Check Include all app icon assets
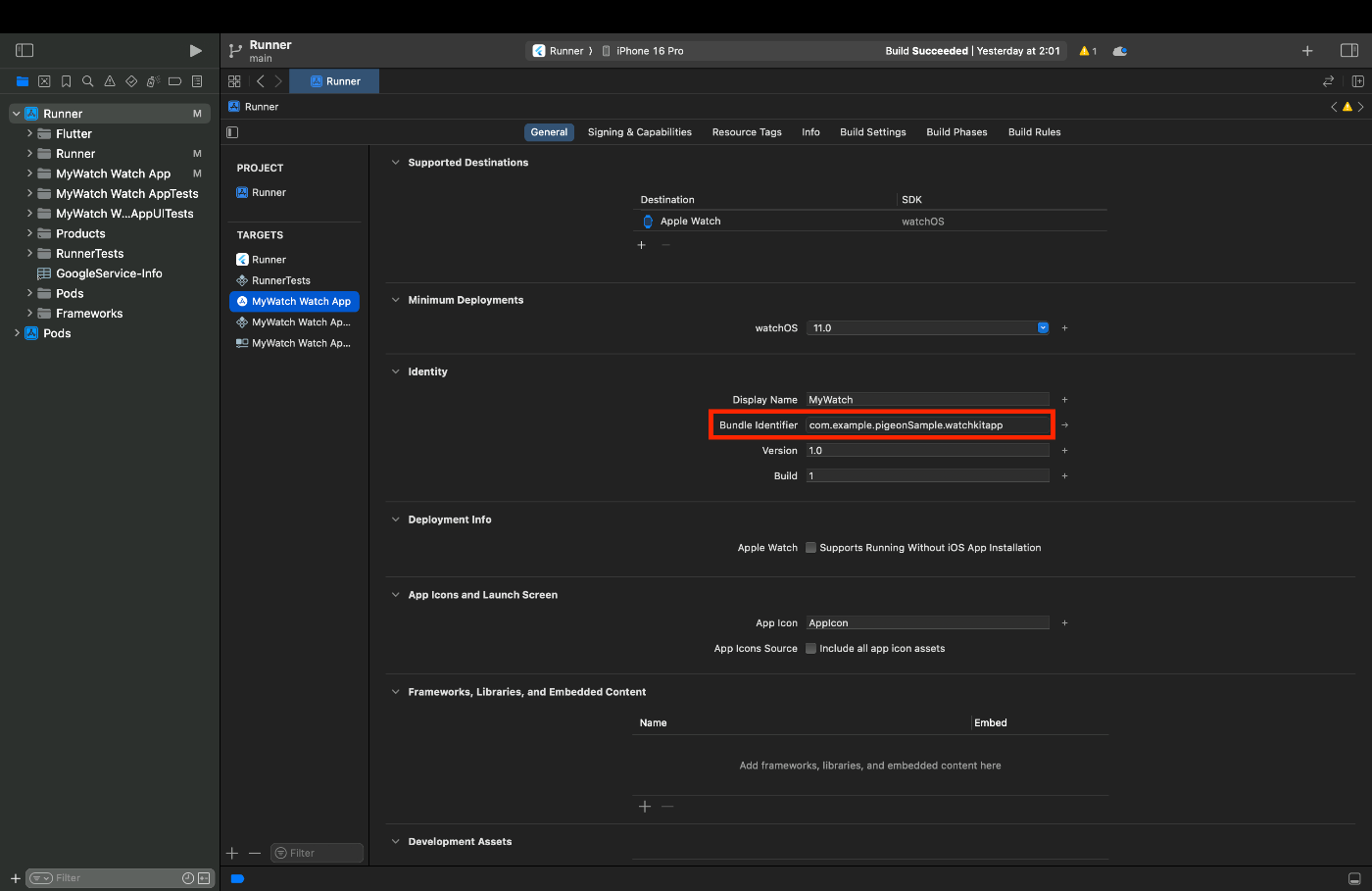 coord(810,649)
